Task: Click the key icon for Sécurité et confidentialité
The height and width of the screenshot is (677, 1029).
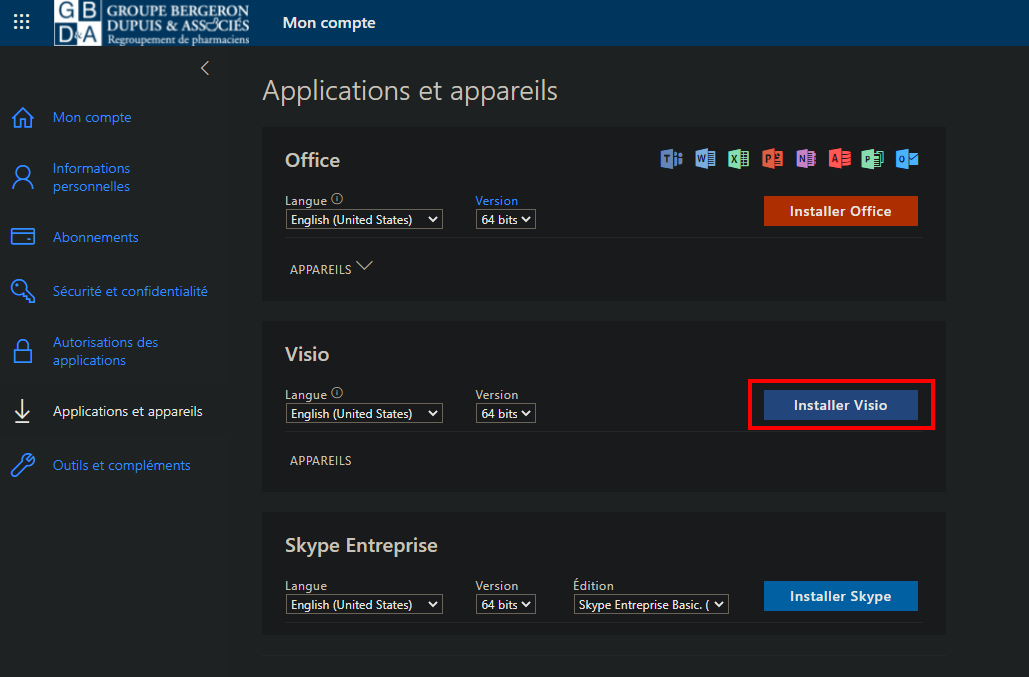Action: [x=23, y=291]
